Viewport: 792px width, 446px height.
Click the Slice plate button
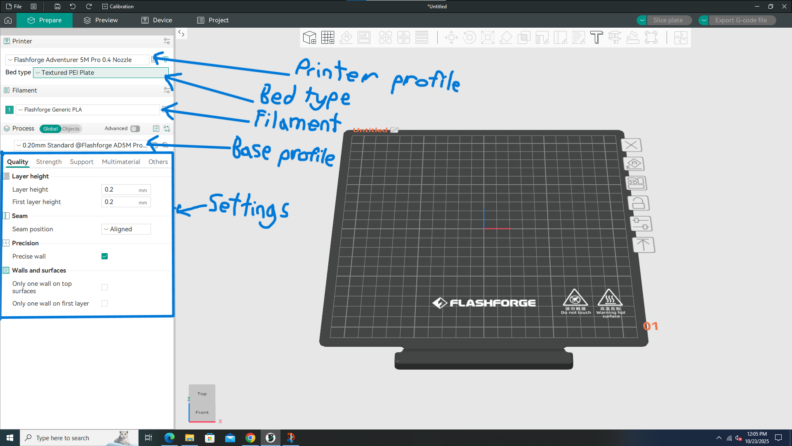coord(668,20)
